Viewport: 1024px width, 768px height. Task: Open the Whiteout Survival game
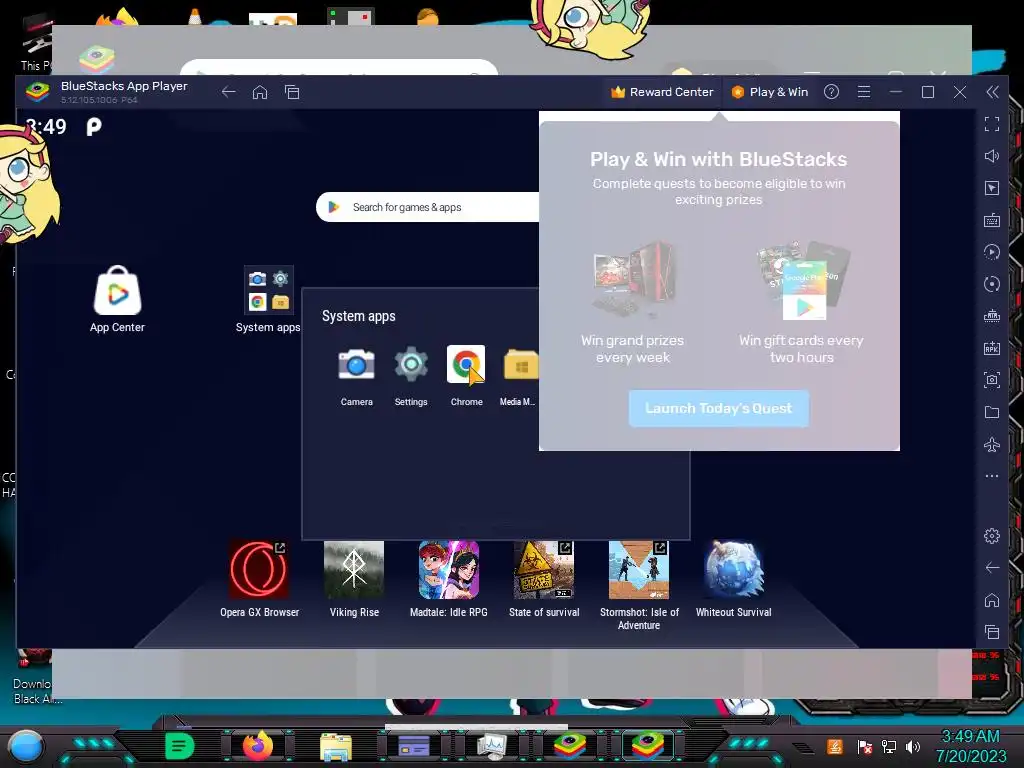click(x=733, y=569)
